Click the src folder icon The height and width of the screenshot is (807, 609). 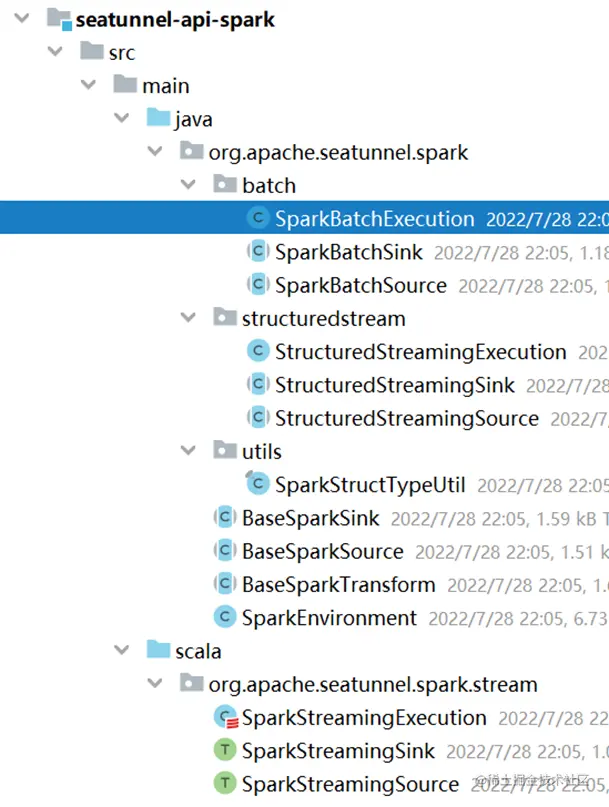pyautogui.click(x=92, y=50)
